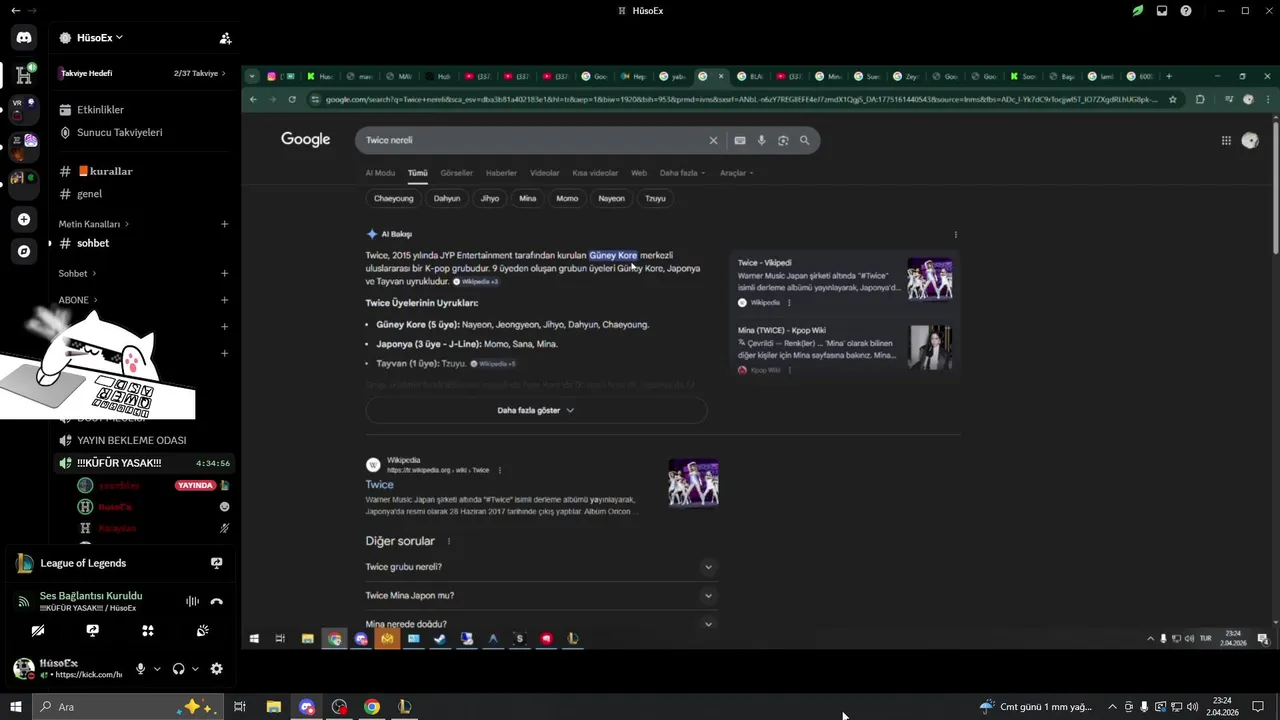Select the Momo filter chip
This screenshot has width=1280, height=720.
567,198
